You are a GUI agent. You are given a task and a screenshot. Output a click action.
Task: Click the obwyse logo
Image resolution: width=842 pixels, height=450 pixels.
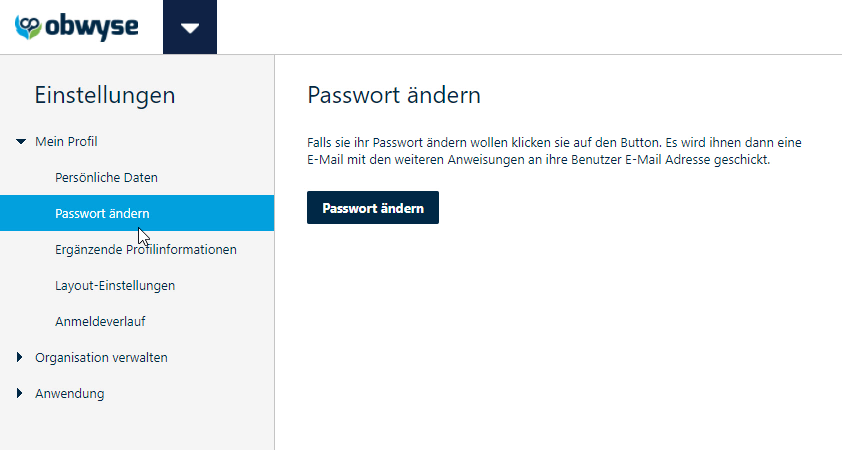coord(76,27)
